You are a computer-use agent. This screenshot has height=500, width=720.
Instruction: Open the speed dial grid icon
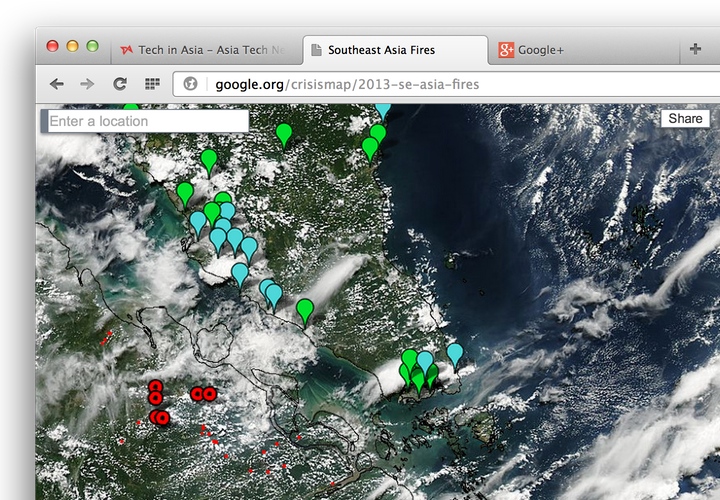152,84
